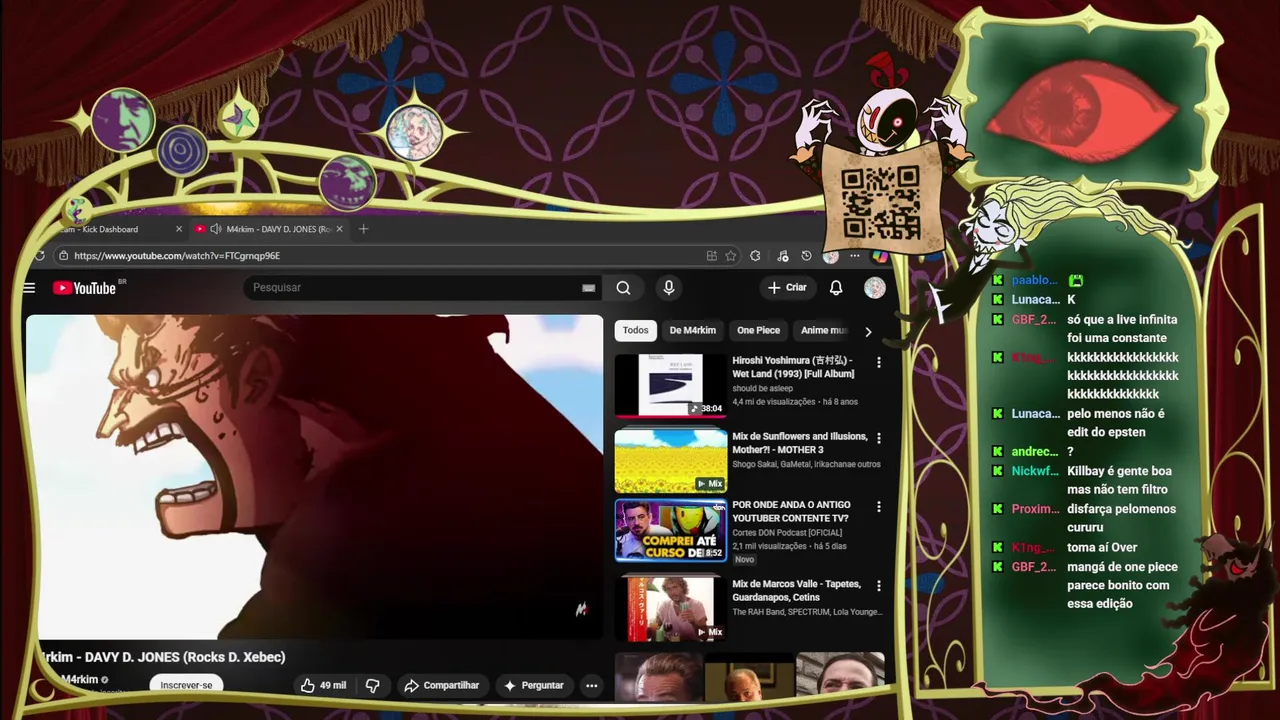Start voice search with the microphone icon
The width and height of the screenshot is (1280, 720).
point(669,288)
